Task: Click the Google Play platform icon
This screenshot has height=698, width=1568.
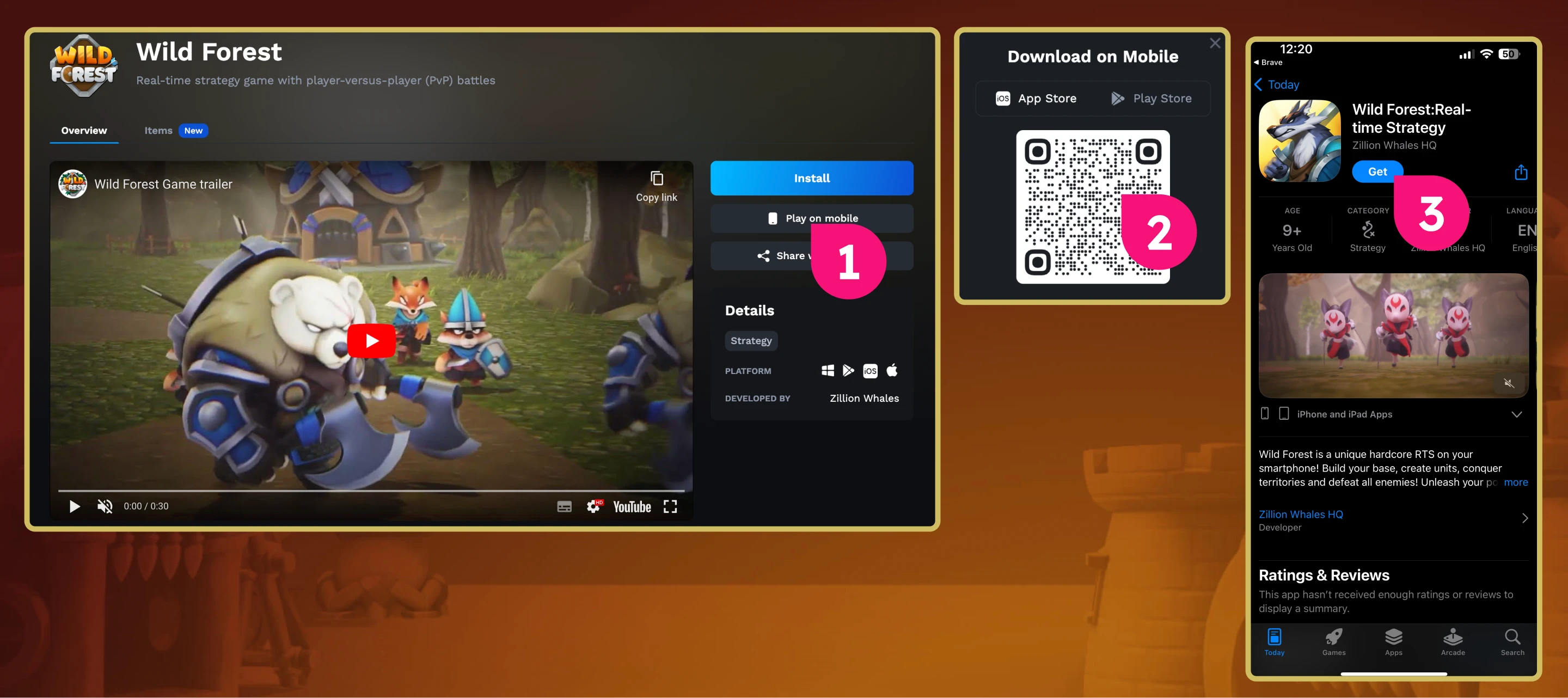Action: 848,371
